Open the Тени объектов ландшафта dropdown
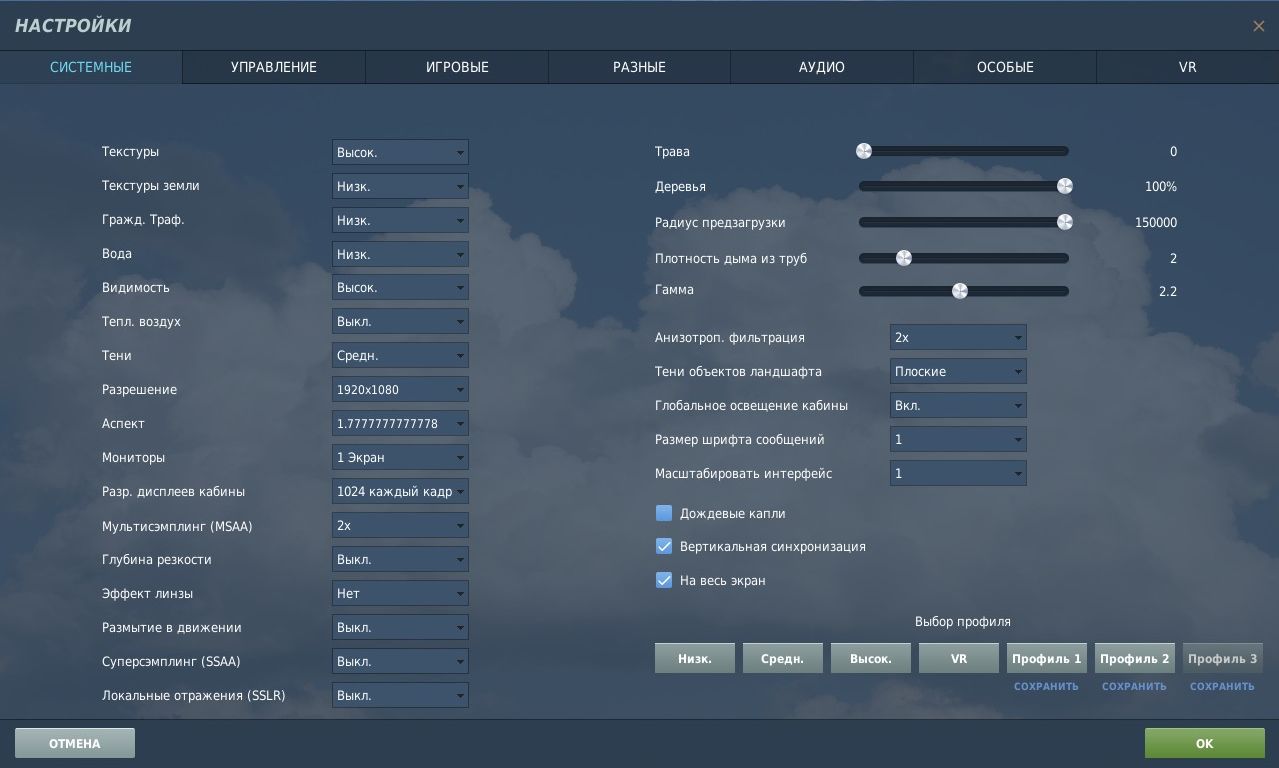The image size is (1279, 768). point(958,372)
